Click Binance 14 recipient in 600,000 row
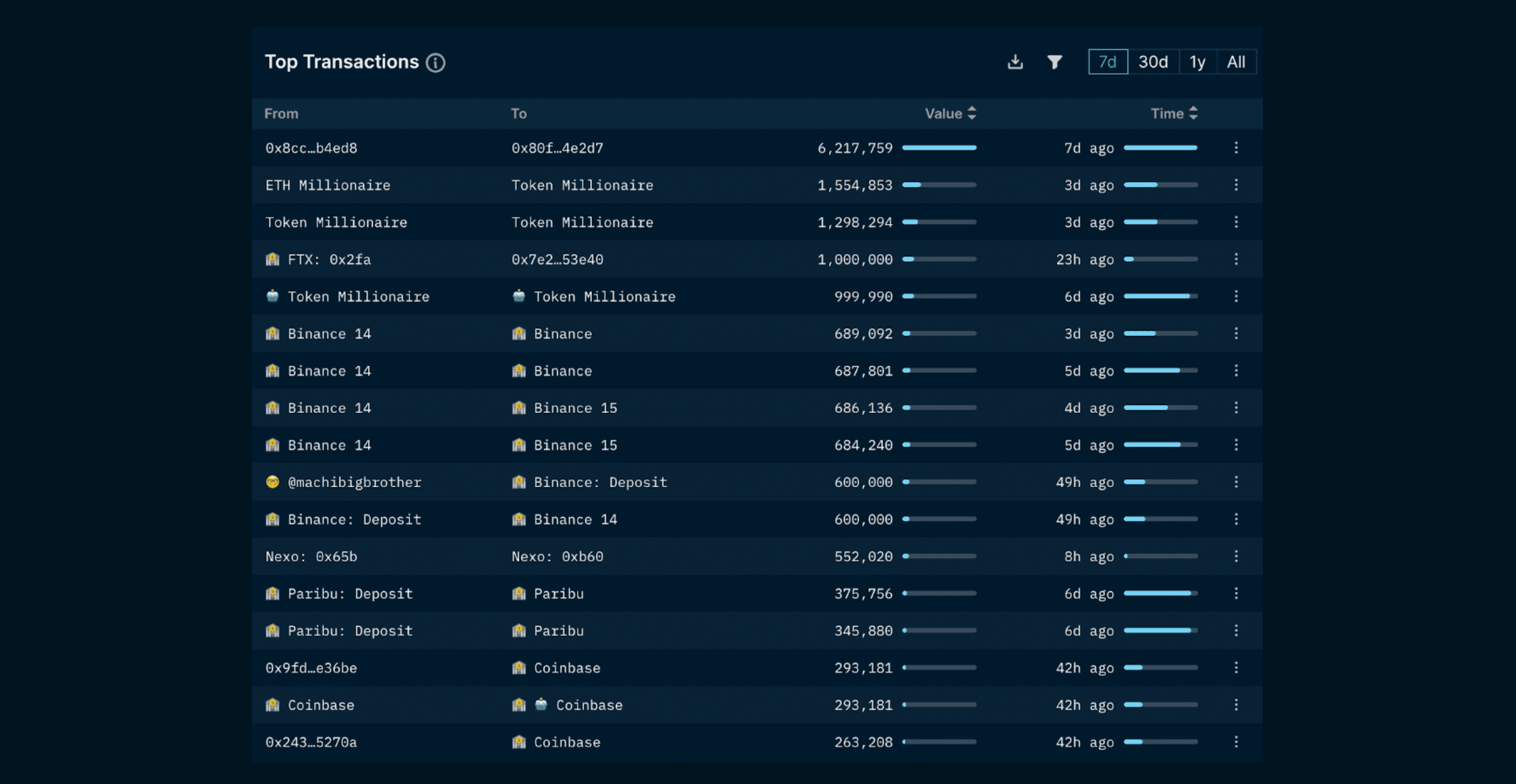Viewport: 1516px width, 784px height. [x=565, y=519]
